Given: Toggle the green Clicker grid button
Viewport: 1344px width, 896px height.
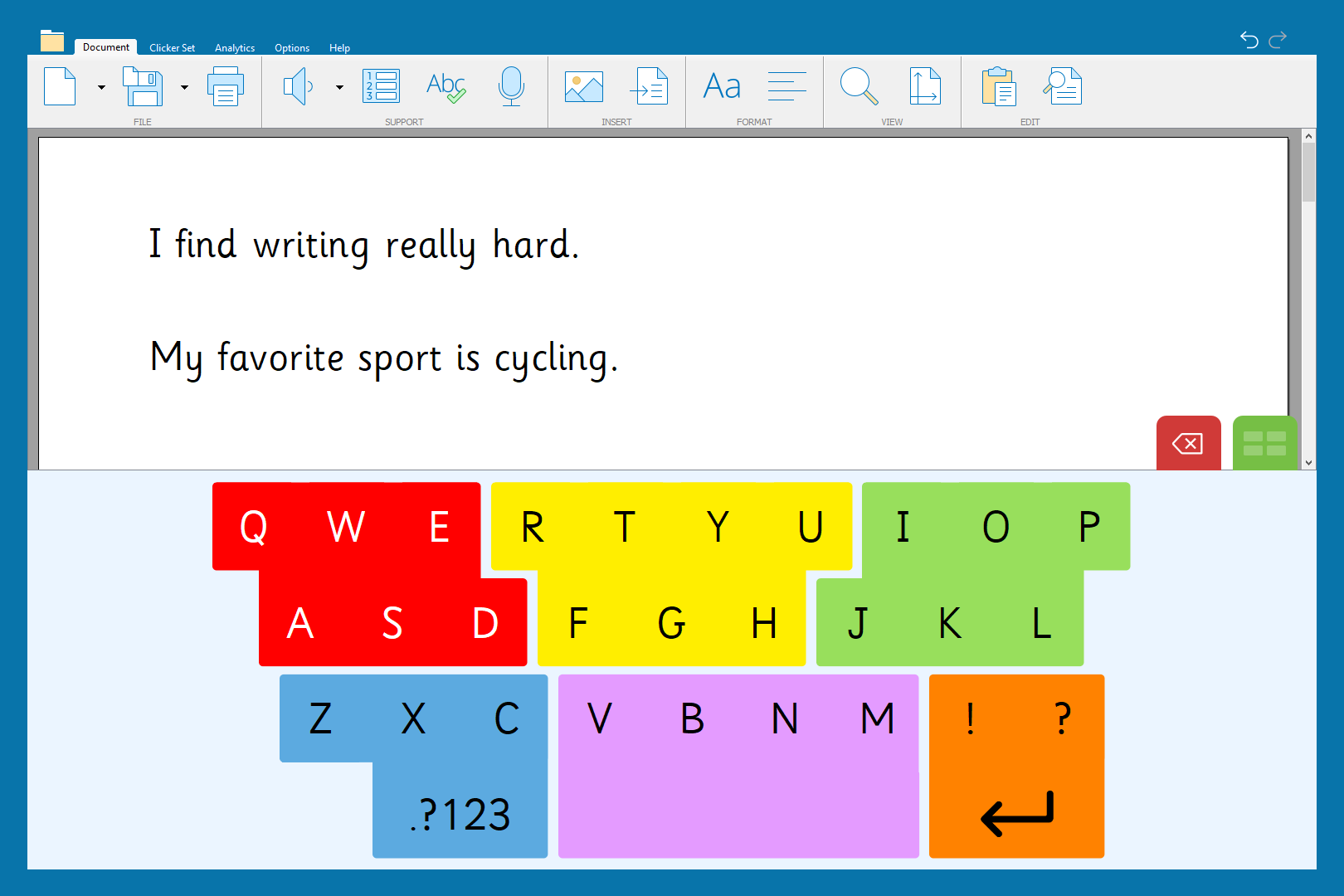Looking at the screenshot, I should point(1264,443).
